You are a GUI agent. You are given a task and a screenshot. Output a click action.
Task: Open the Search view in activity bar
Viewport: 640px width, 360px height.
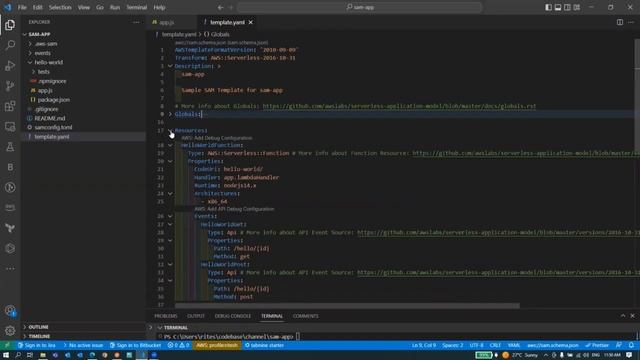point(10,45)
